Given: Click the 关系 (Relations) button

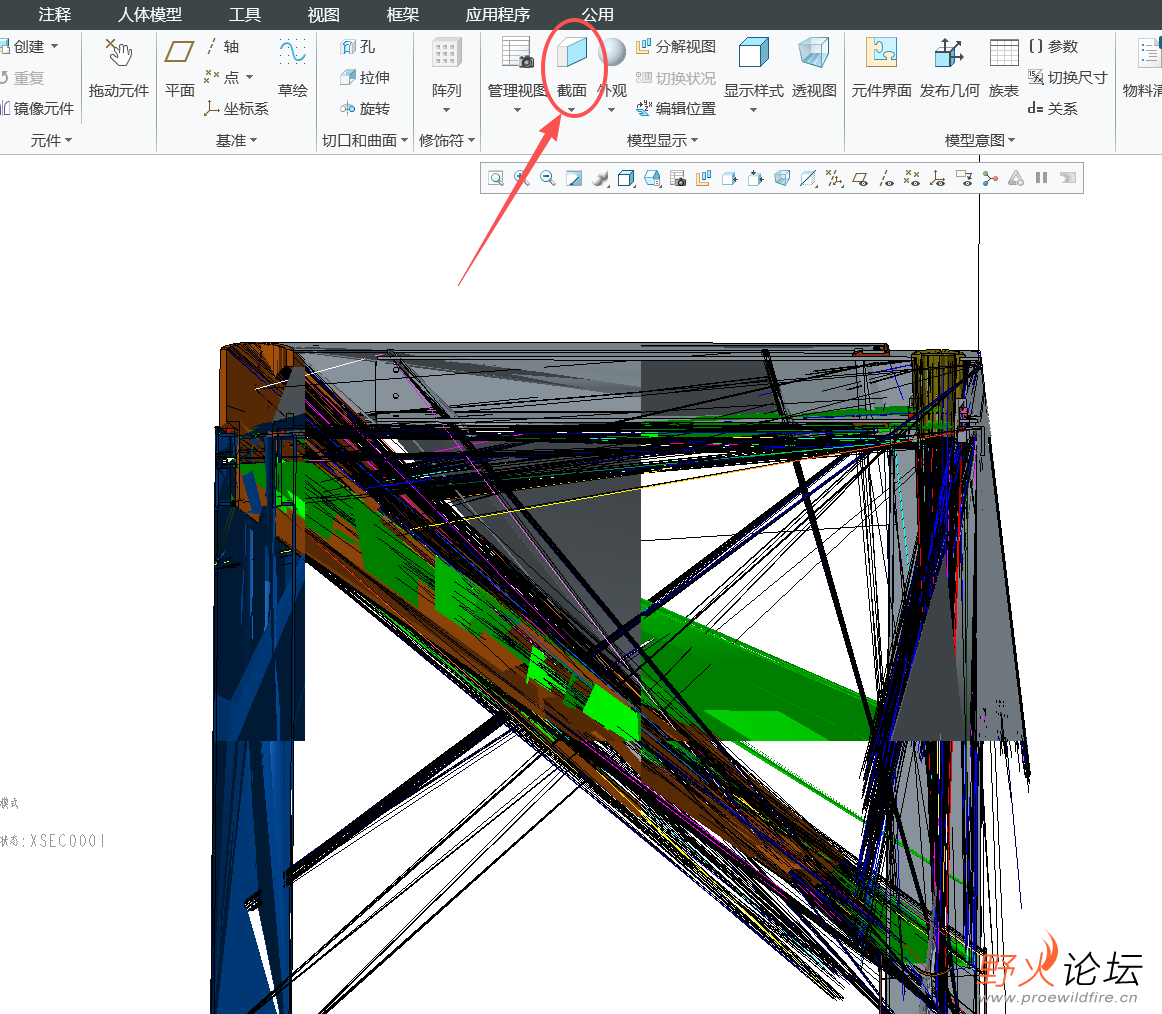Looking at the screenshot, I should (1052, 109).
